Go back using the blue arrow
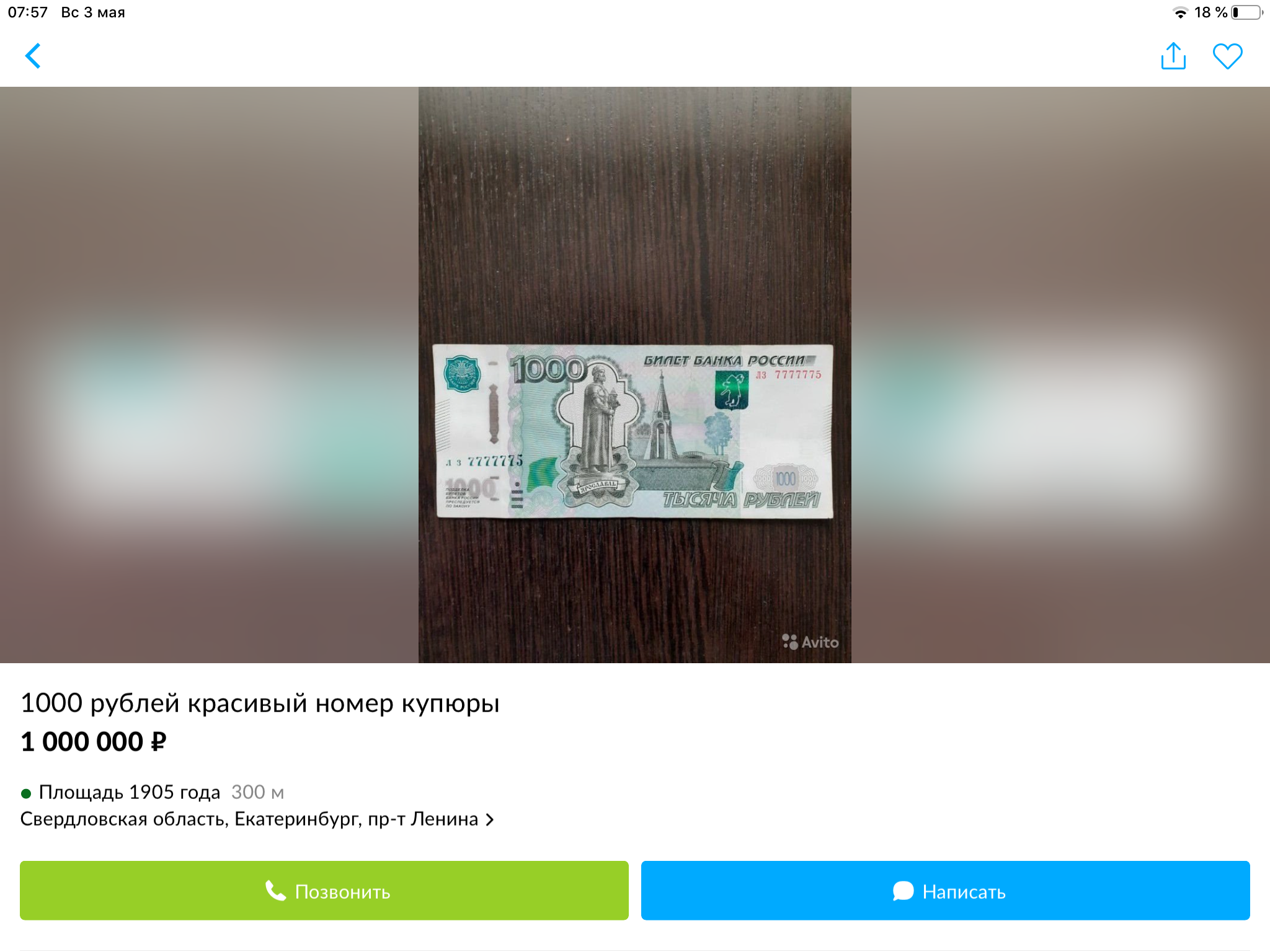This screenshot has width=1270, height=952. [33, 56]
